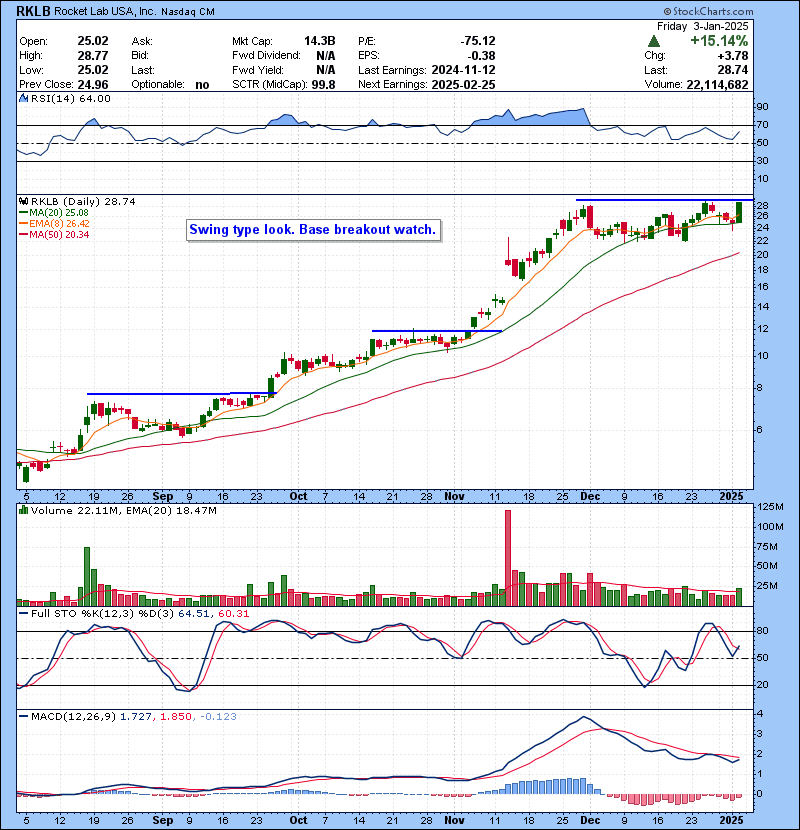Click the Prev Close value 24.96

click(93, 84)
